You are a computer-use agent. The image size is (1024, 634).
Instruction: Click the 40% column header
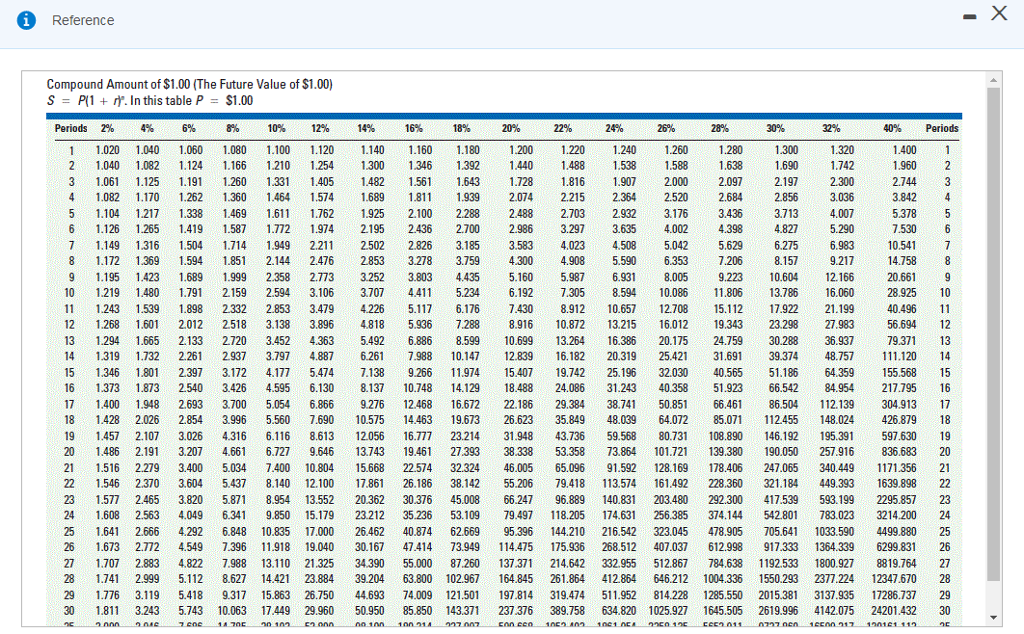tap(892, 128)
